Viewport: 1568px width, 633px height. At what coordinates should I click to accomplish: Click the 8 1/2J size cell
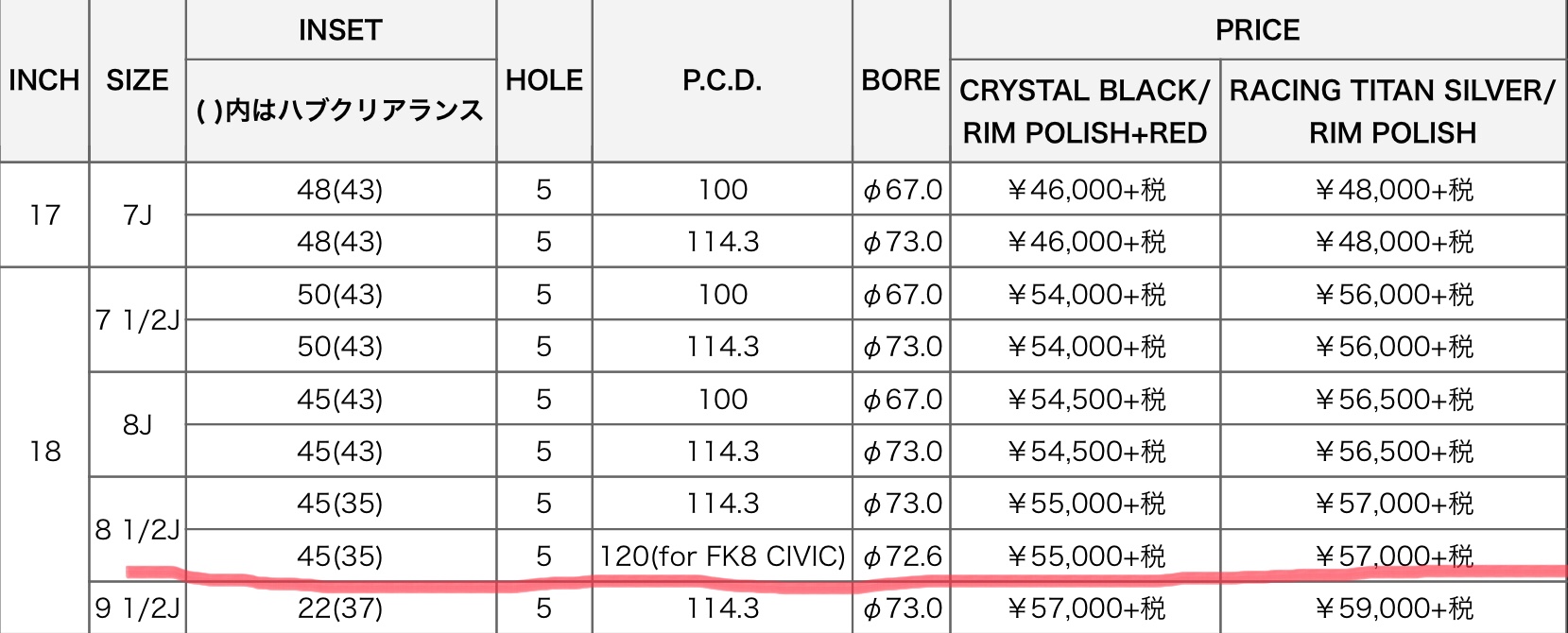[137, 530]
